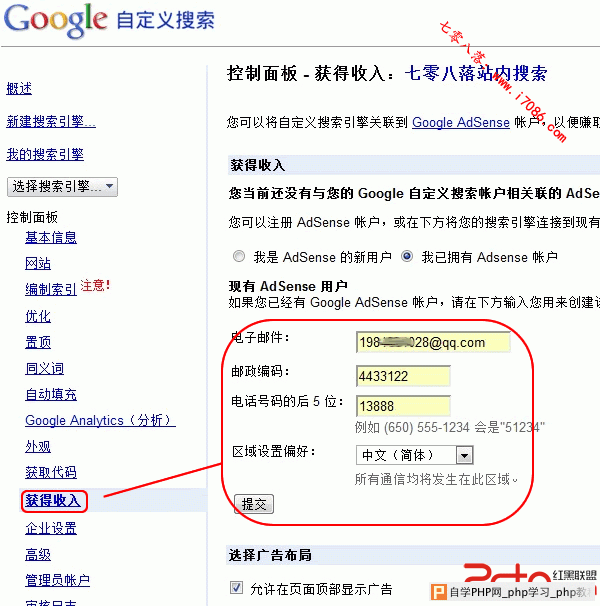The width and height of the screenshot is (600, 606).
Task: Click the Google logo
Action: click(x=56, y=21)
